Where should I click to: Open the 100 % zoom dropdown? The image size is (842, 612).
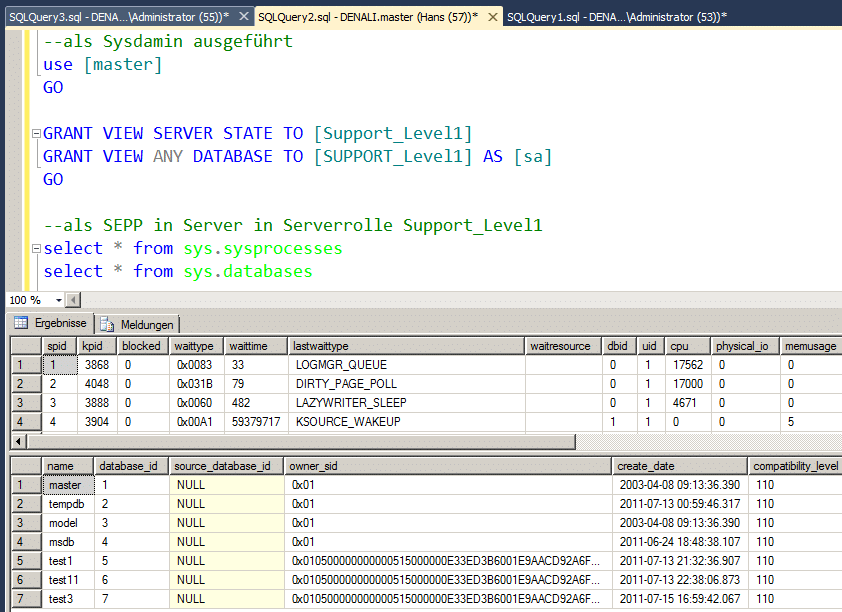pos(59,300)
